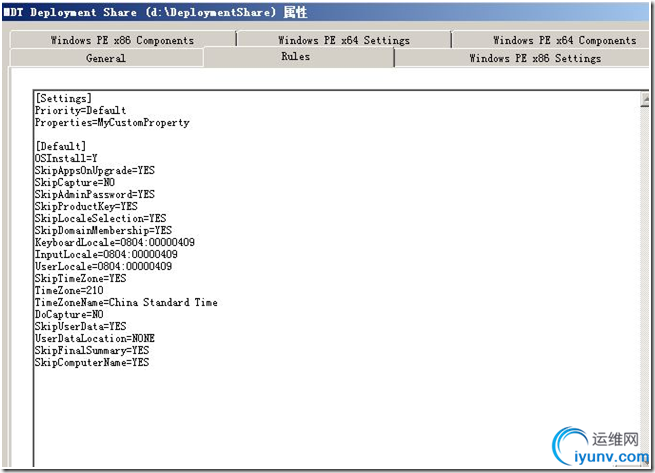Screen dimensions: 655x473
Task: Click the SkipAdminPassword=YES line
Action: (95, 194)
